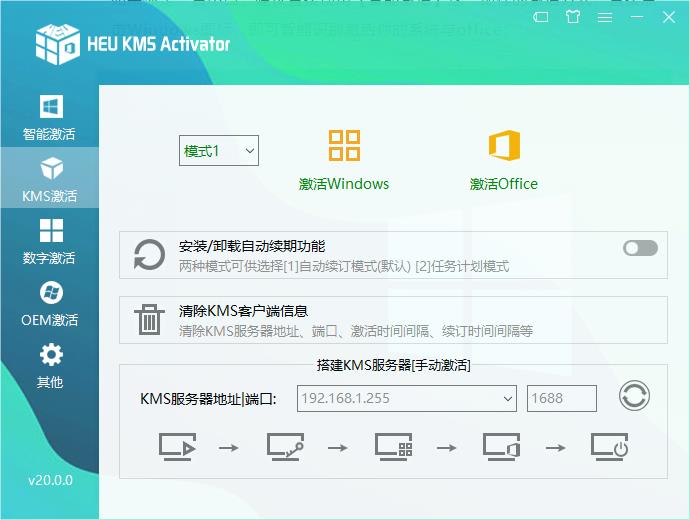Click the 安装/卸载自动续期功能 title

click(252, 246)
